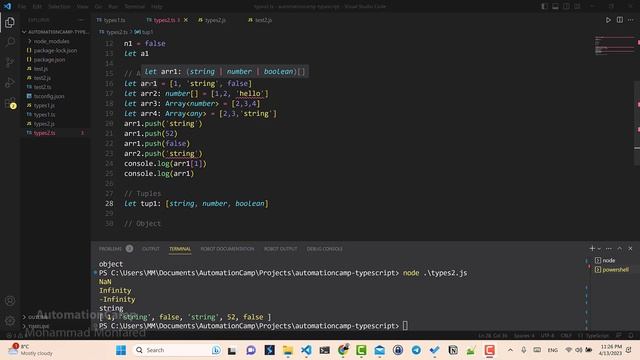The height and width of the screenshot is (360, 640).
Task: Open the Edit menu
Action: click(x=37, y=7)
